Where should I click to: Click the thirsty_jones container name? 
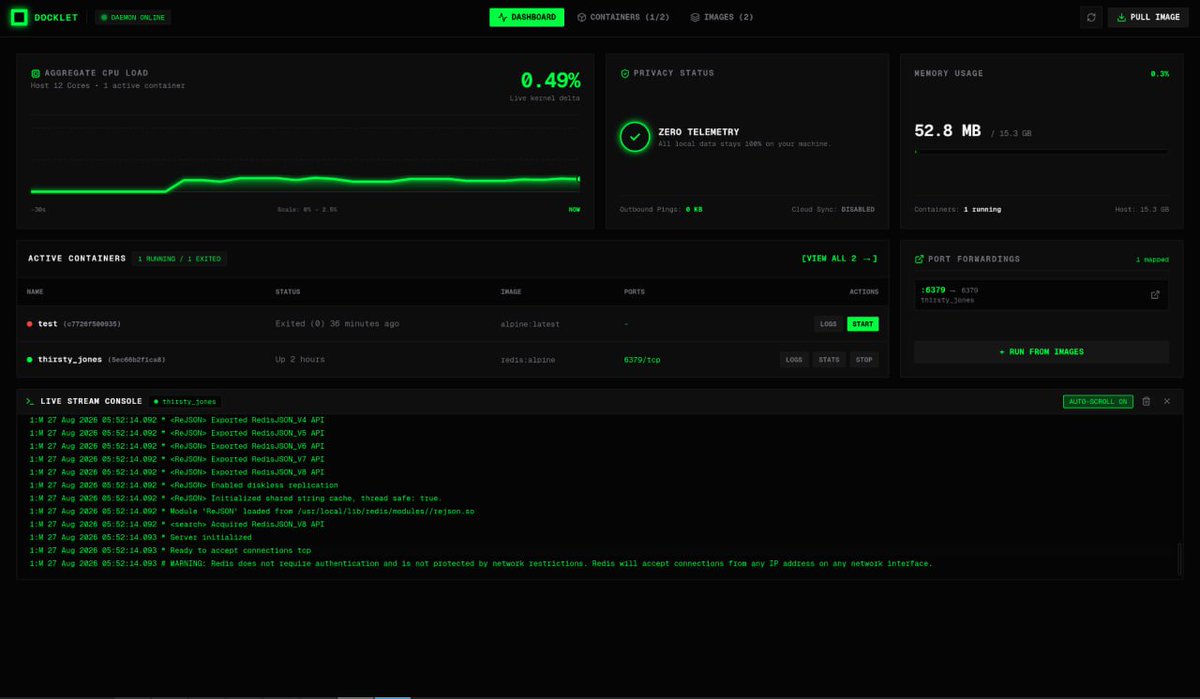click(70, 359)
